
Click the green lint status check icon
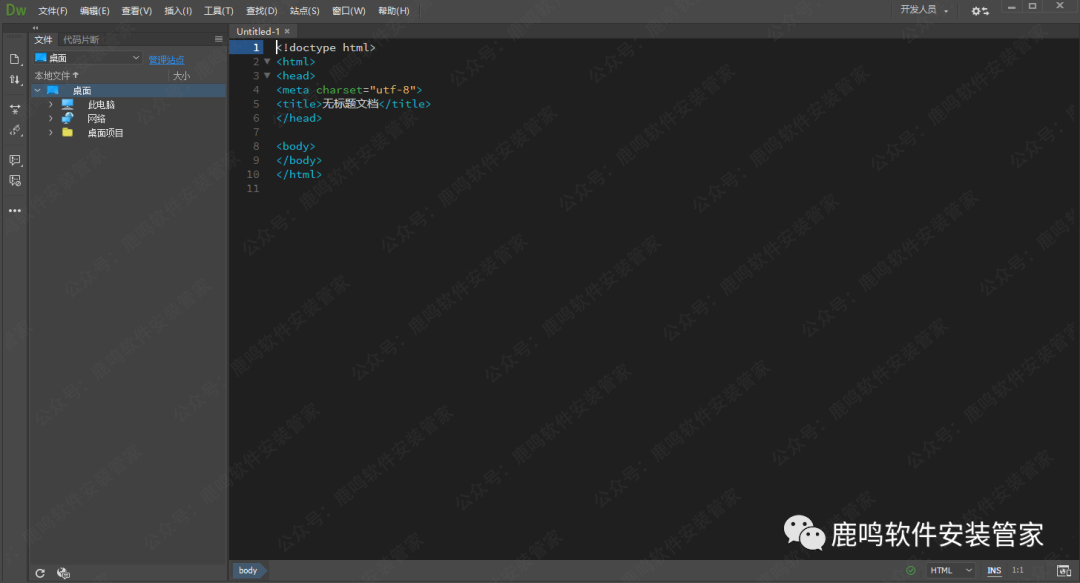click(910, 571)
